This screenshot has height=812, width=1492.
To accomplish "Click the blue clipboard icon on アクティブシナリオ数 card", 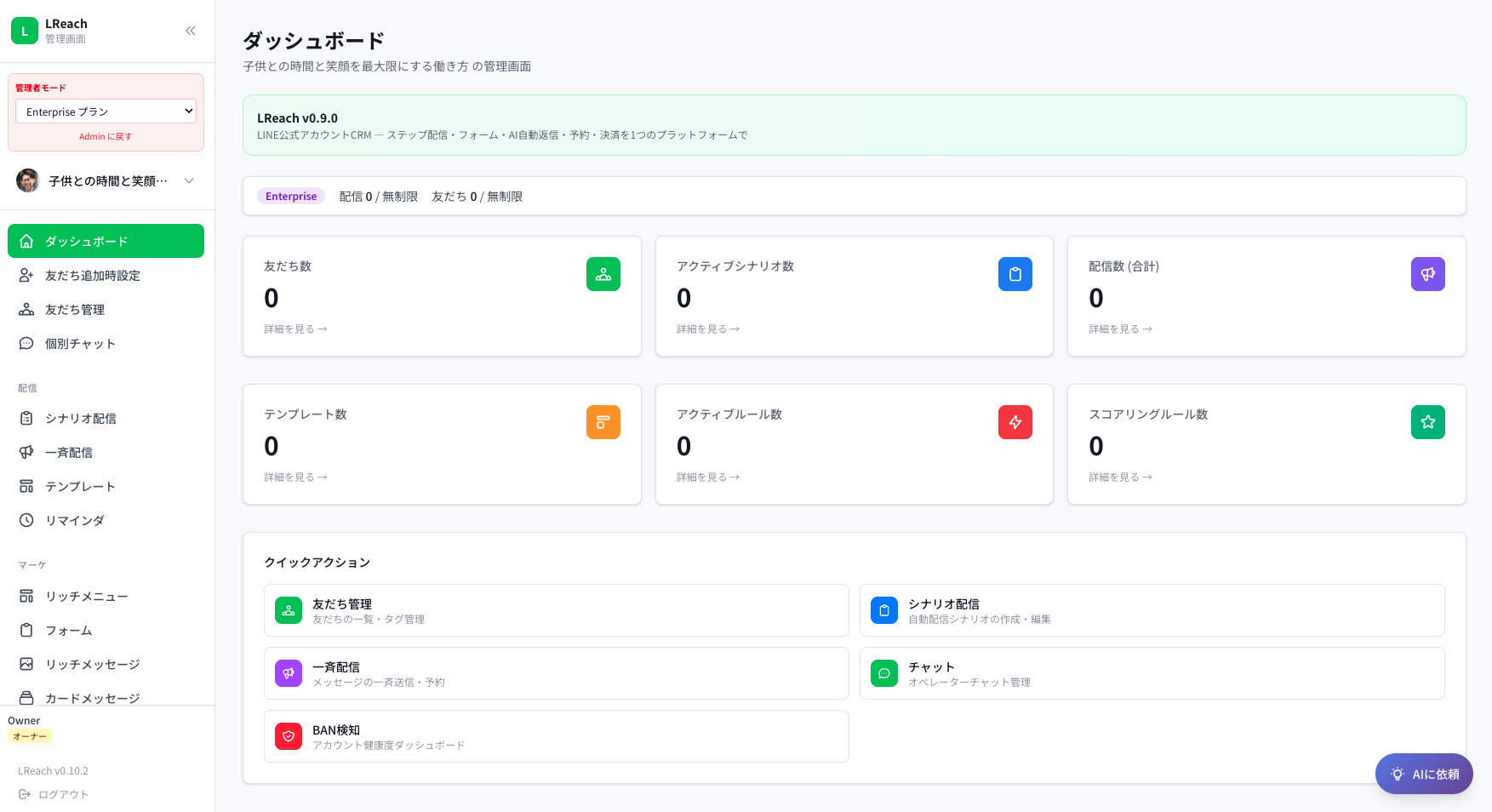I will coord(1015,274).
